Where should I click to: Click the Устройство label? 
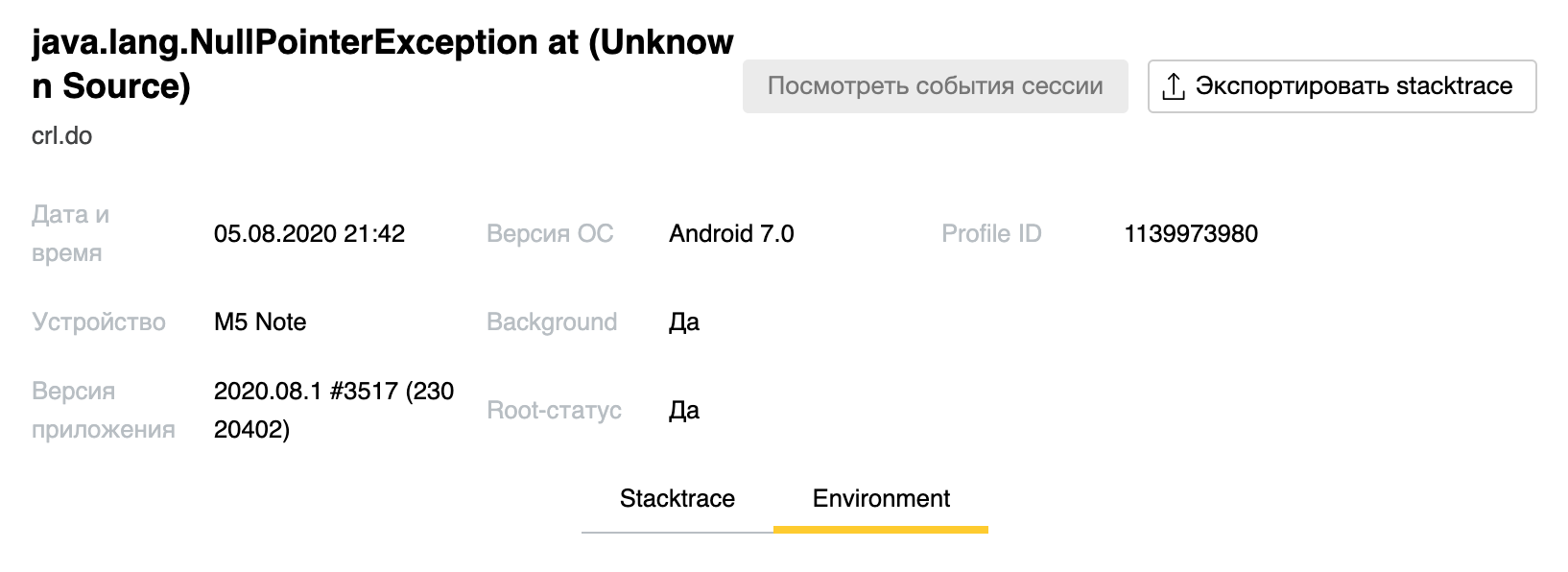click(99, 322)
